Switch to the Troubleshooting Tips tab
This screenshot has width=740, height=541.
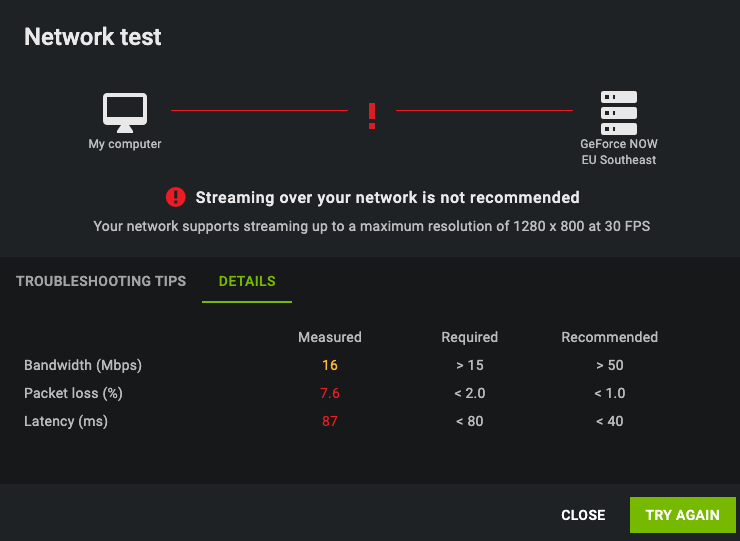pos(101,281)
